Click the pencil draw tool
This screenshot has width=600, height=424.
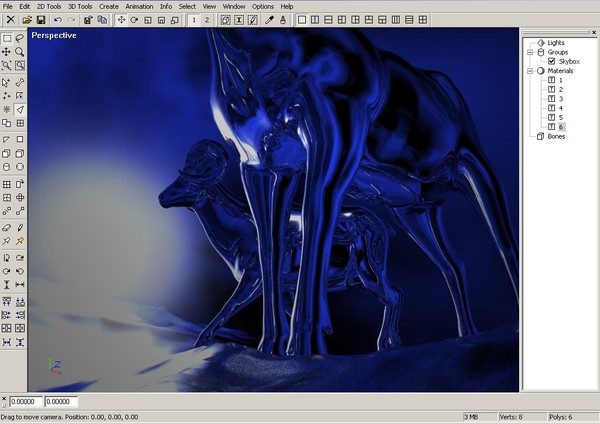click(x=20, y=228)
